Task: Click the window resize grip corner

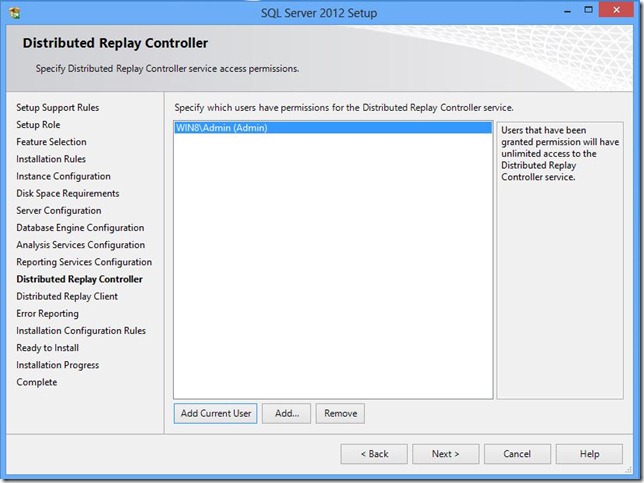Action: pyautogui.click(x=628, y=470)
